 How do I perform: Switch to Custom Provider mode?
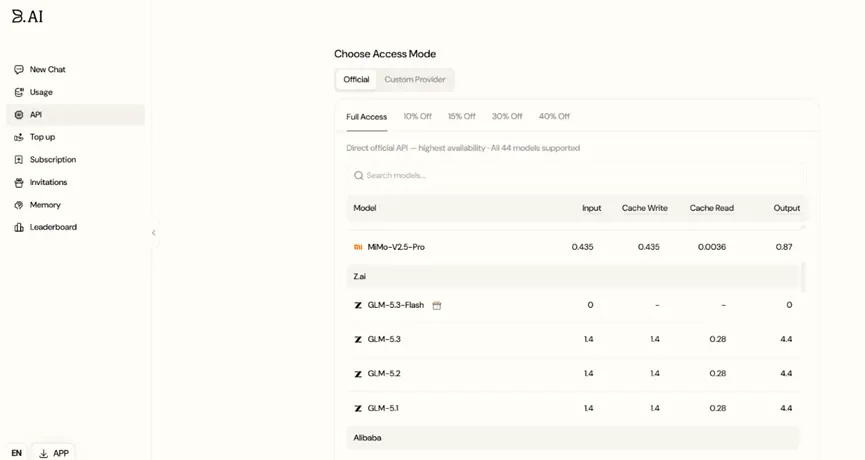415,79
